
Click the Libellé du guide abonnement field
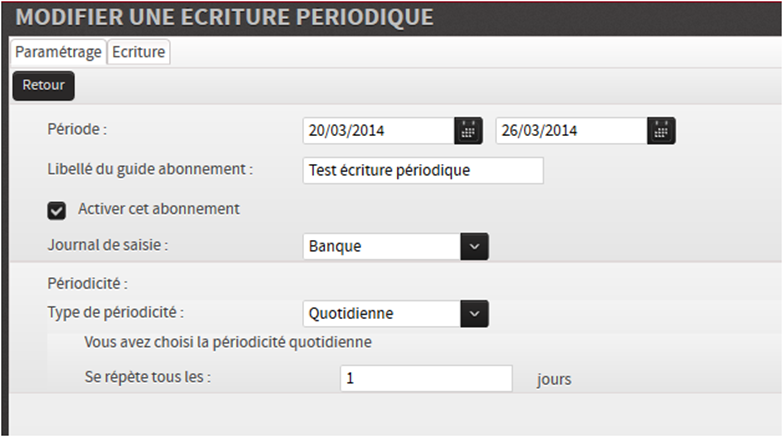pos(423,171)
